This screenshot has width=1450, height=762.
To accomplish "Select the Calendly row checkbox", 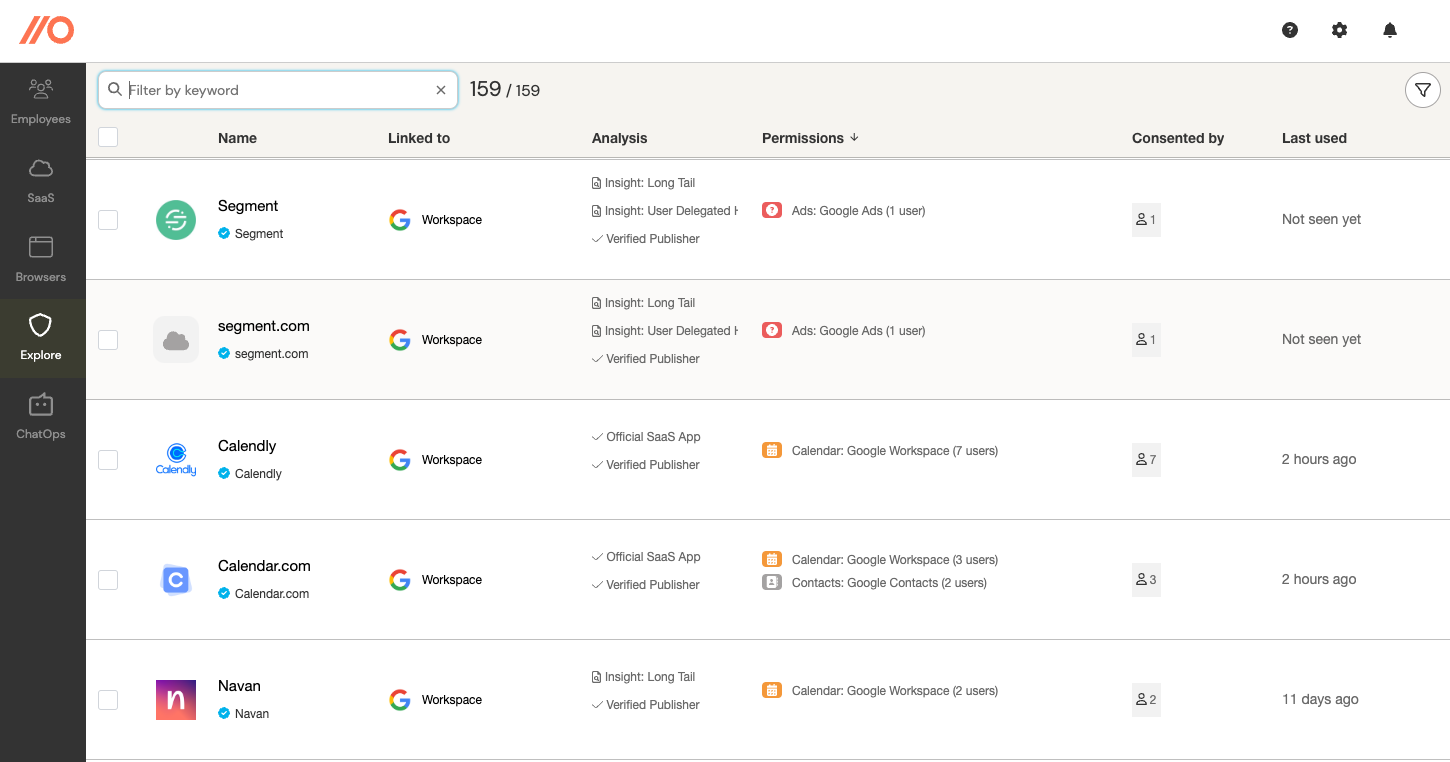I will (108, 460).
